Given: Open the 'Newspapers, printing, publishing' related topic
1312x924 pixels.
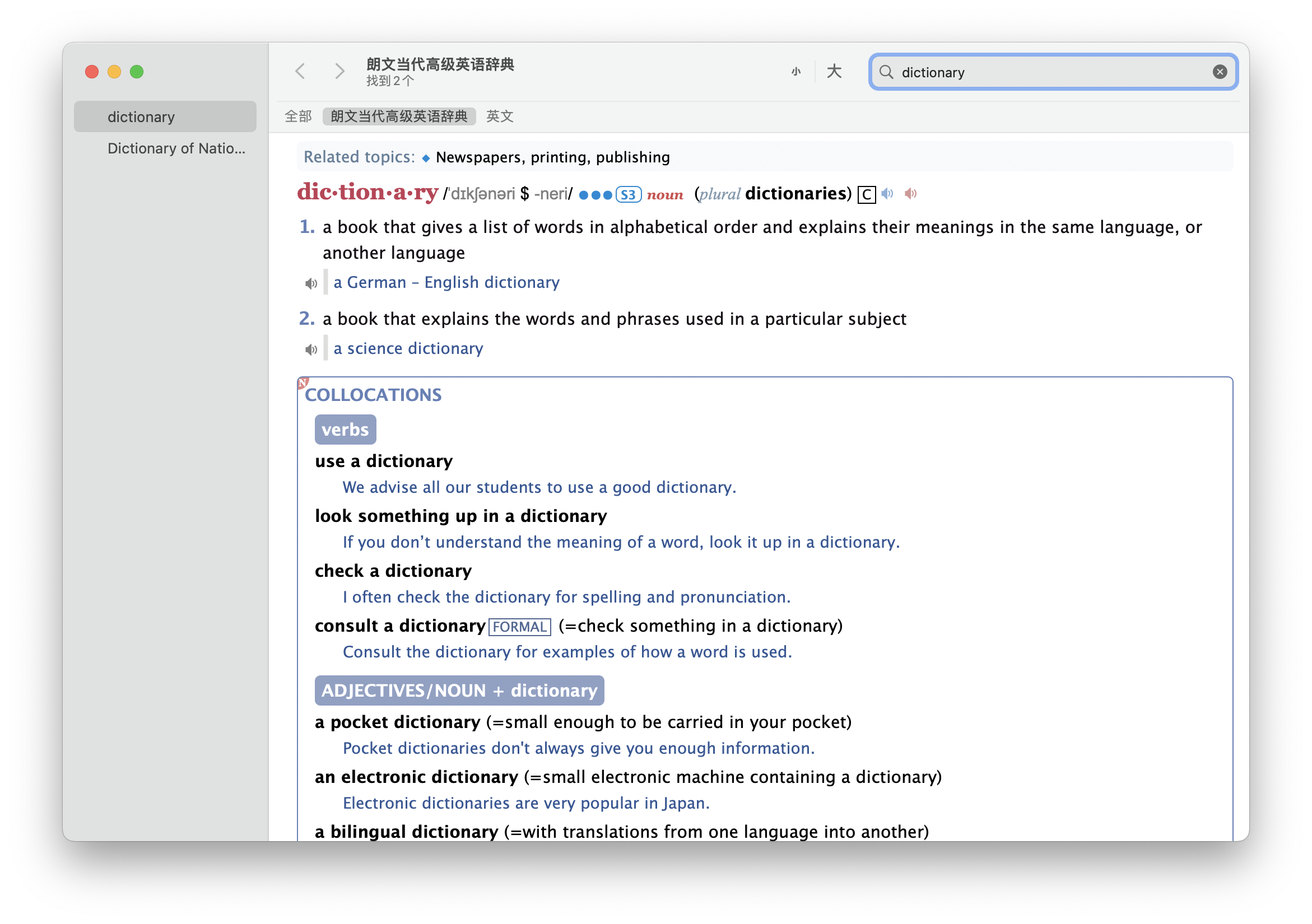Looking at the screenshot, I should pos(552,157).
